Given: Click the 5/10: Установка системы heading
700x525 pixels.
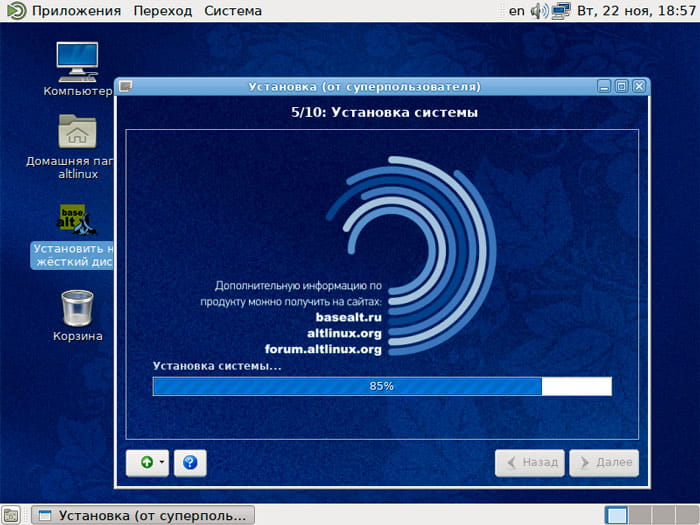Looking at the screenshot, I should (x=384, y=112).
